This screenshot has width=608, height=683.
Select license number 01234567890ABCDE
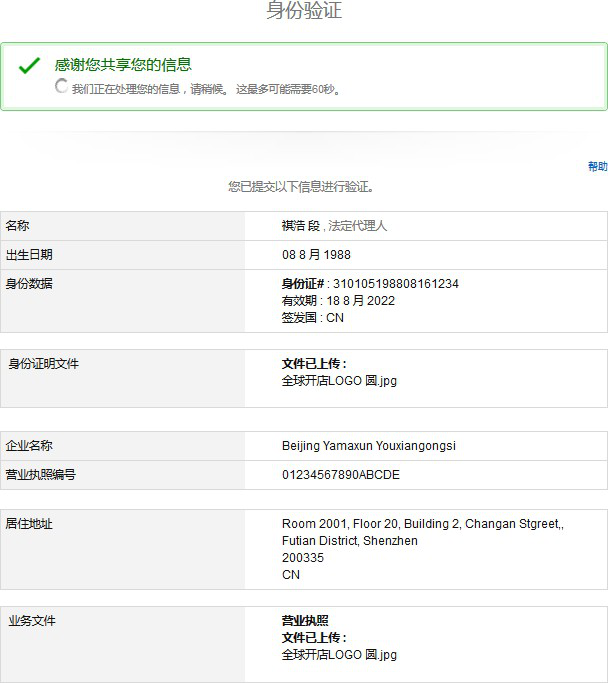point(341,475)
